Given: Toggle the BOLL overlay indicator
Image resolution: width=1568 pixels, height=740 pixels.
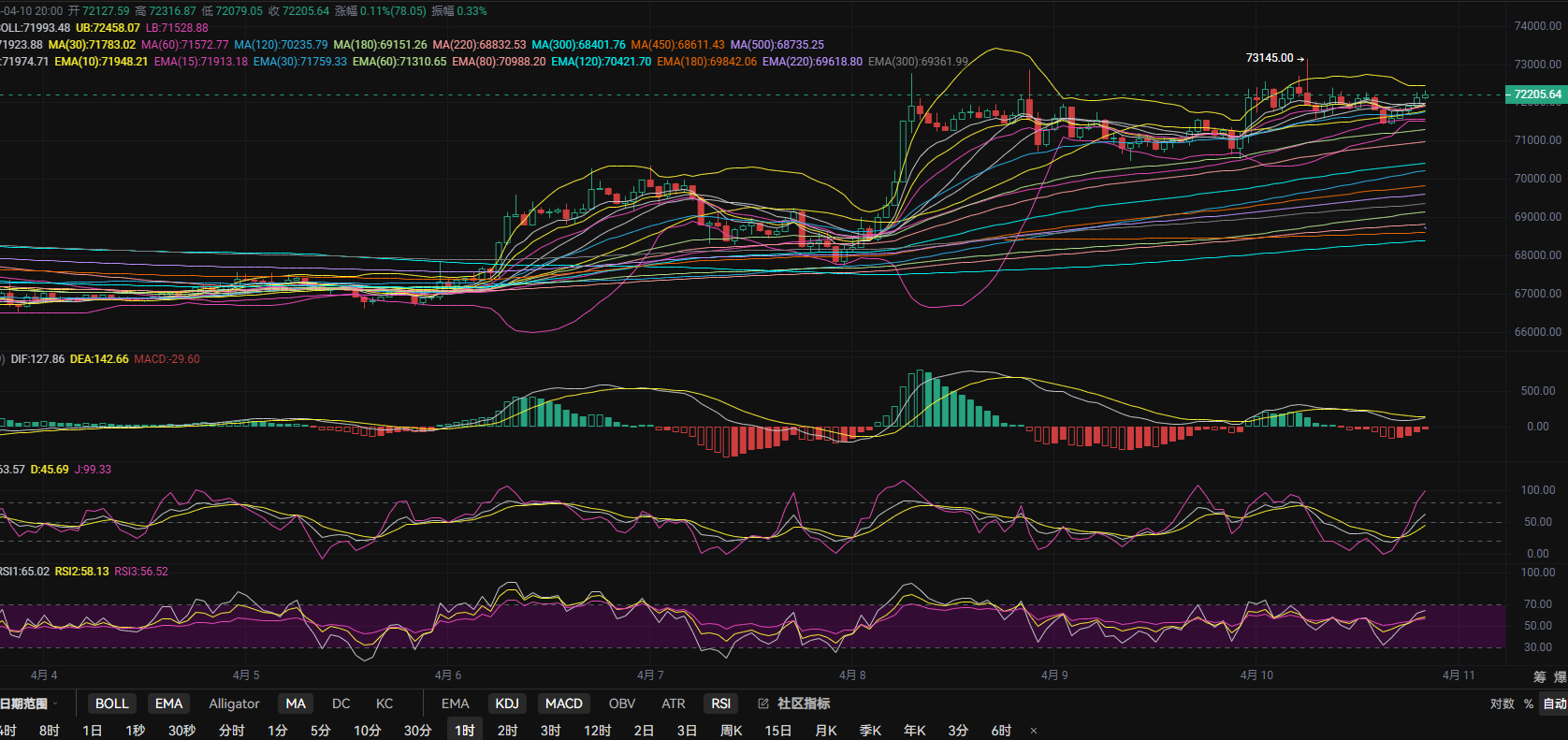Looking at the screenshot, I should point(111,704).
